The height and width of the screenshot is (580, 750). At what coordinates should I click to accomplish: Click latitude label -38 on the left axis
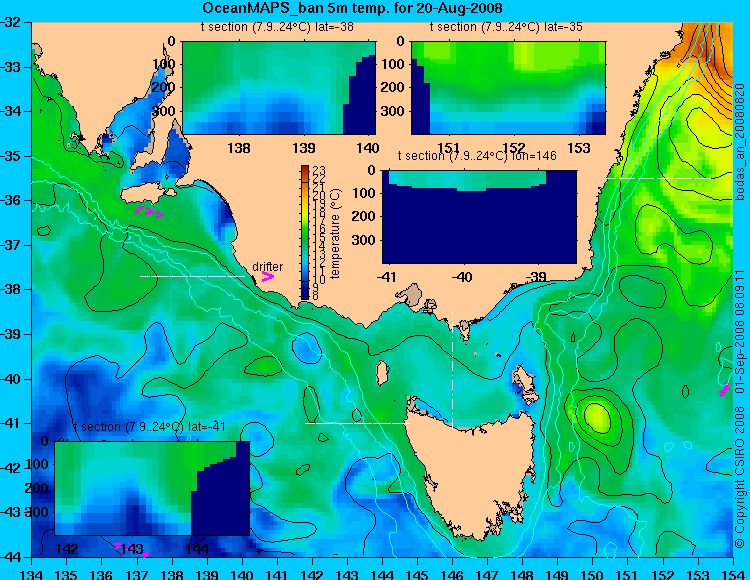11,290
